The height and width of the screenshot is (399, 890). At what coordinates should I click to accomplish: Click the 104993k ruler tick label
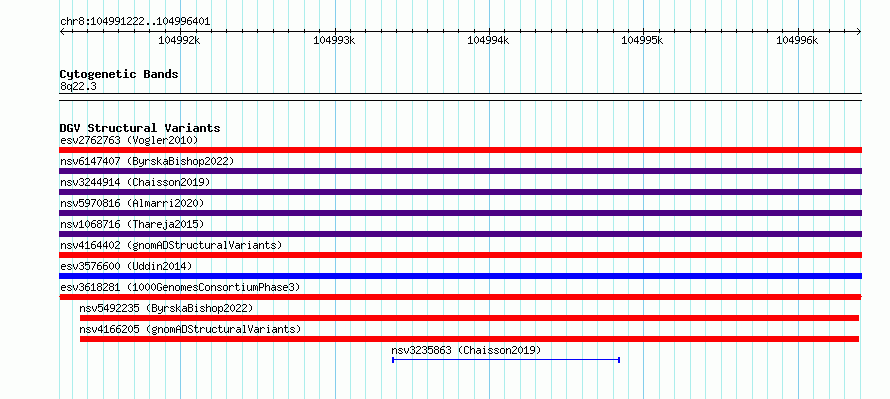click(334, 40)
